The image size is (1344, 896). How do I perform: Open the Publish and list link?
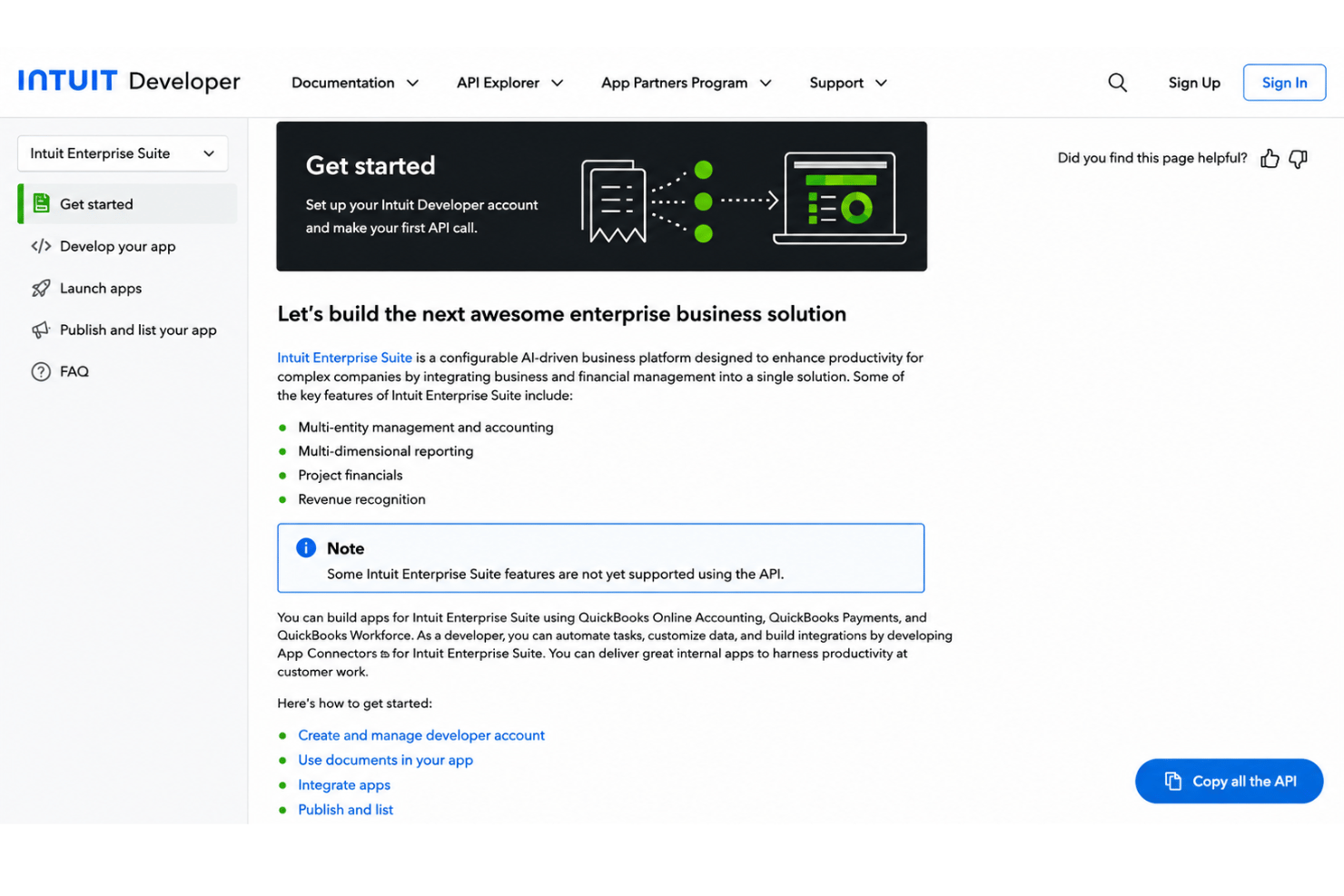[345, 809]
